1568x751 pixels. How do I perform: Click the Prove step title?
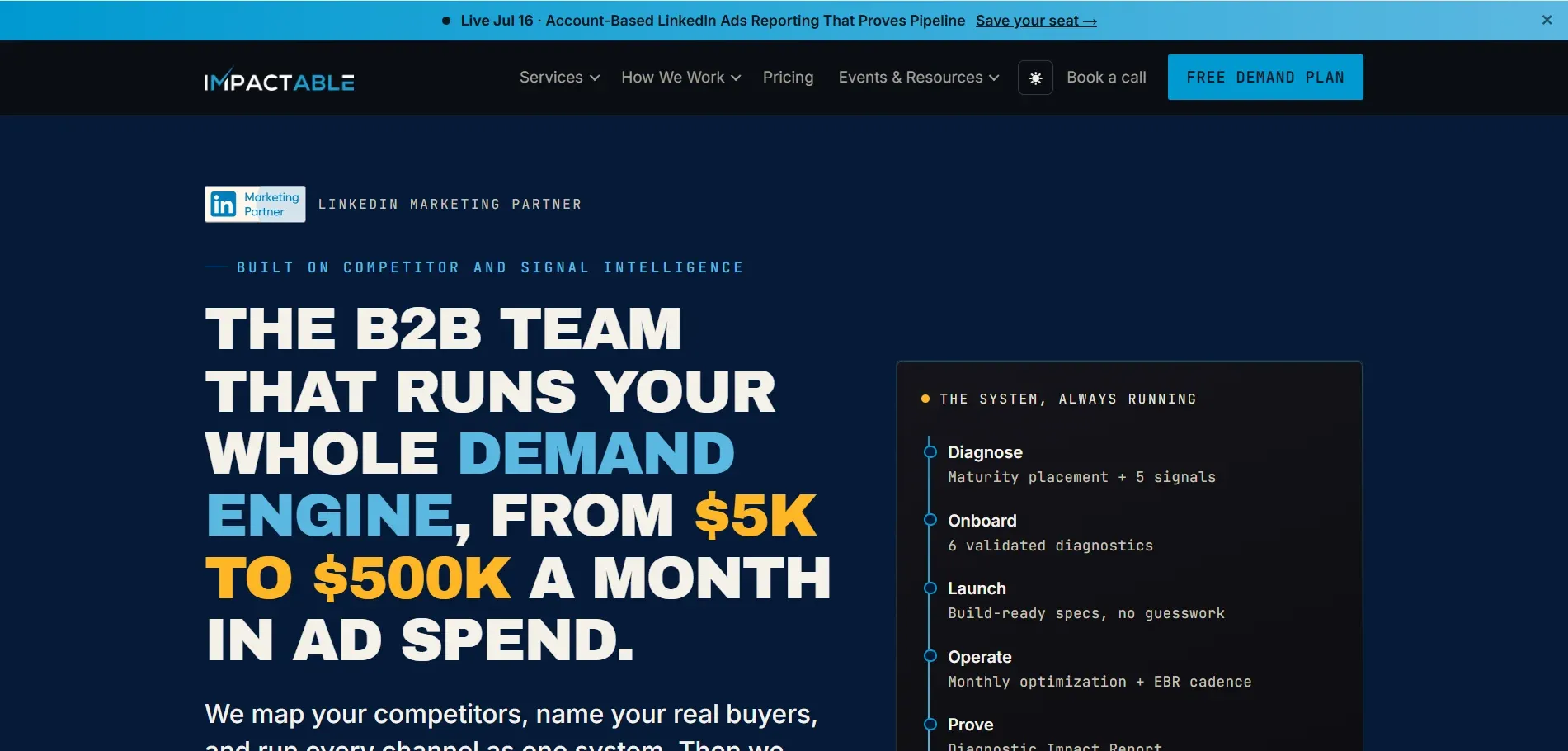coord(971,725)
